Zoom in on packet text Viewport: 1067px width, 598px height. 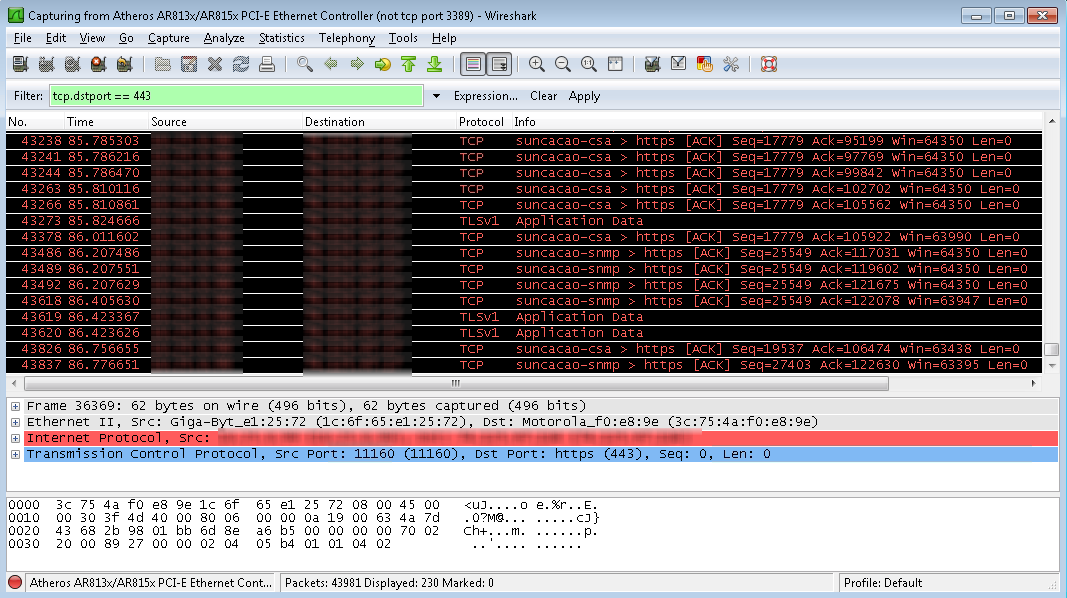click(x=537, y=64)
